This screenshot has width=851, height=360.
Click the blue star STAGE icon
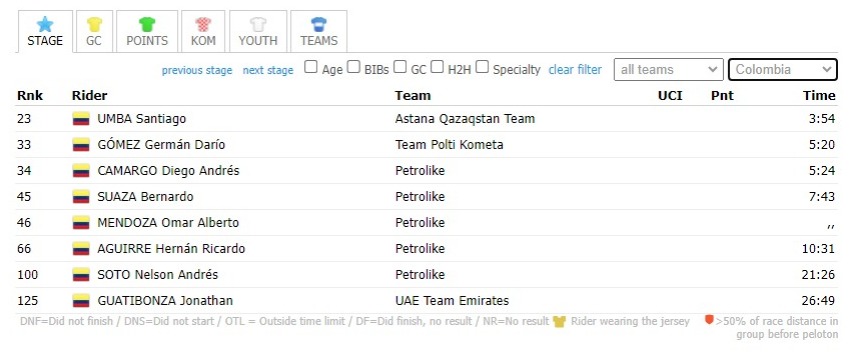click(x=45, y=24)
